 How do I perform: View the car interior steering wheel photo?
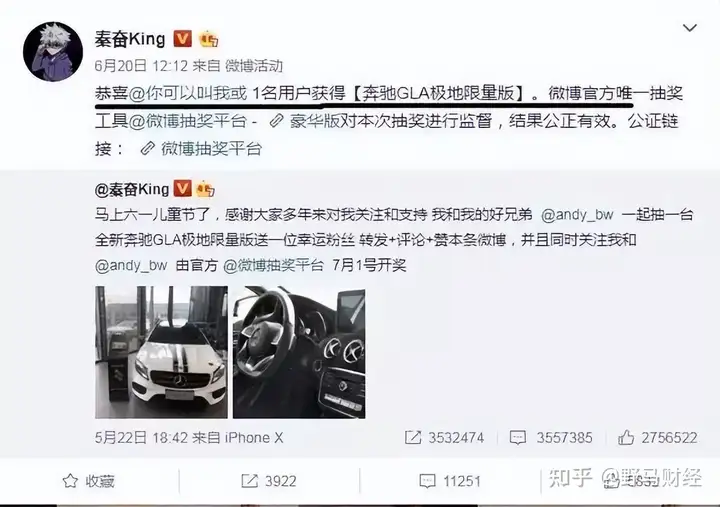[299, 352]
